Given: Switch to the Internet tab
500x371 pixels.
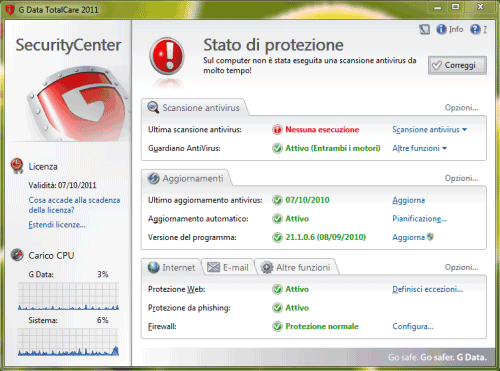Looking at the screenshot, I should coord(172,267).
